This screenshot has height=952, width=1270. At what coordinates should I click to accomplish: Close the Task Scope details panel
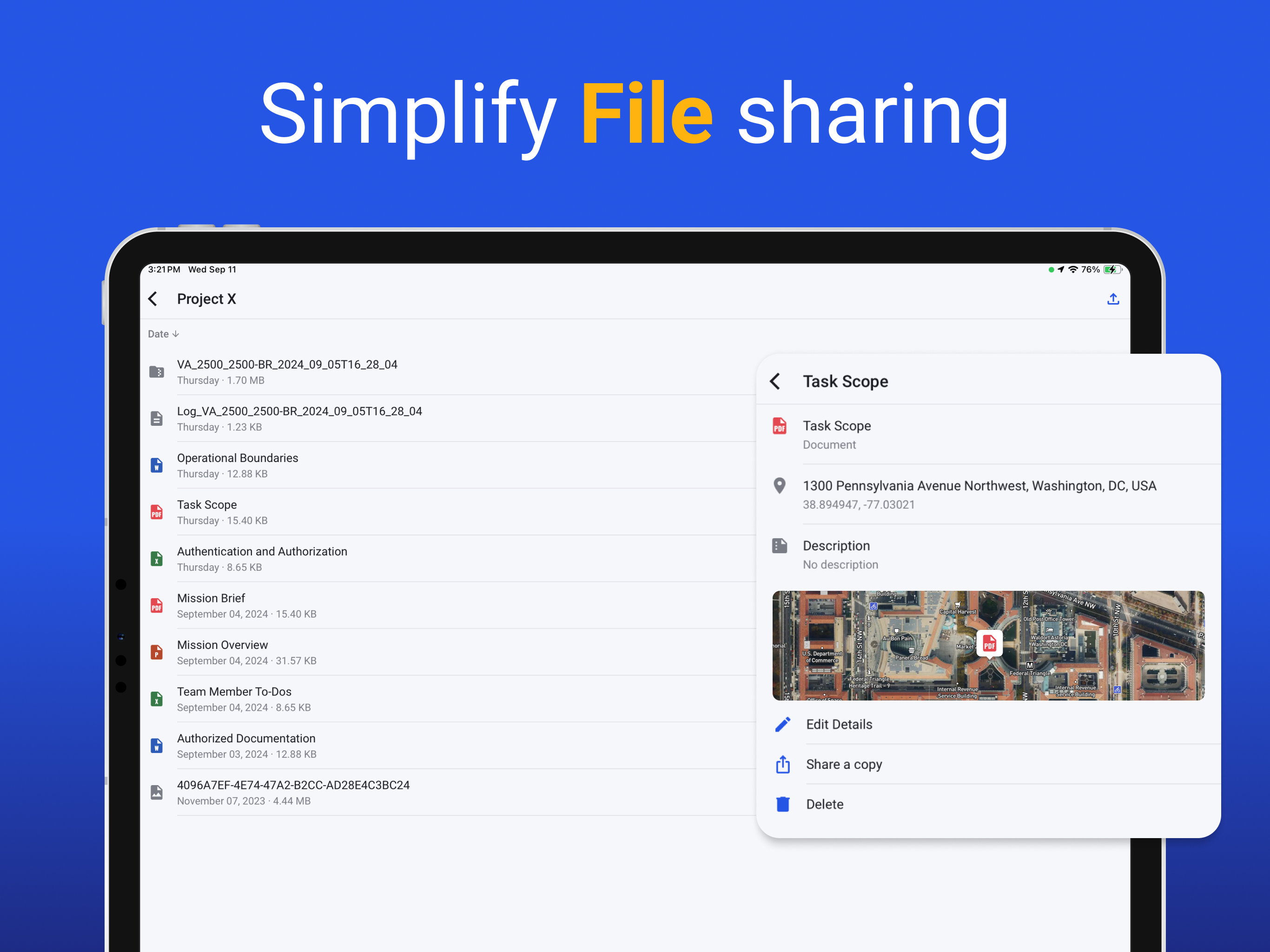point(775,381)
